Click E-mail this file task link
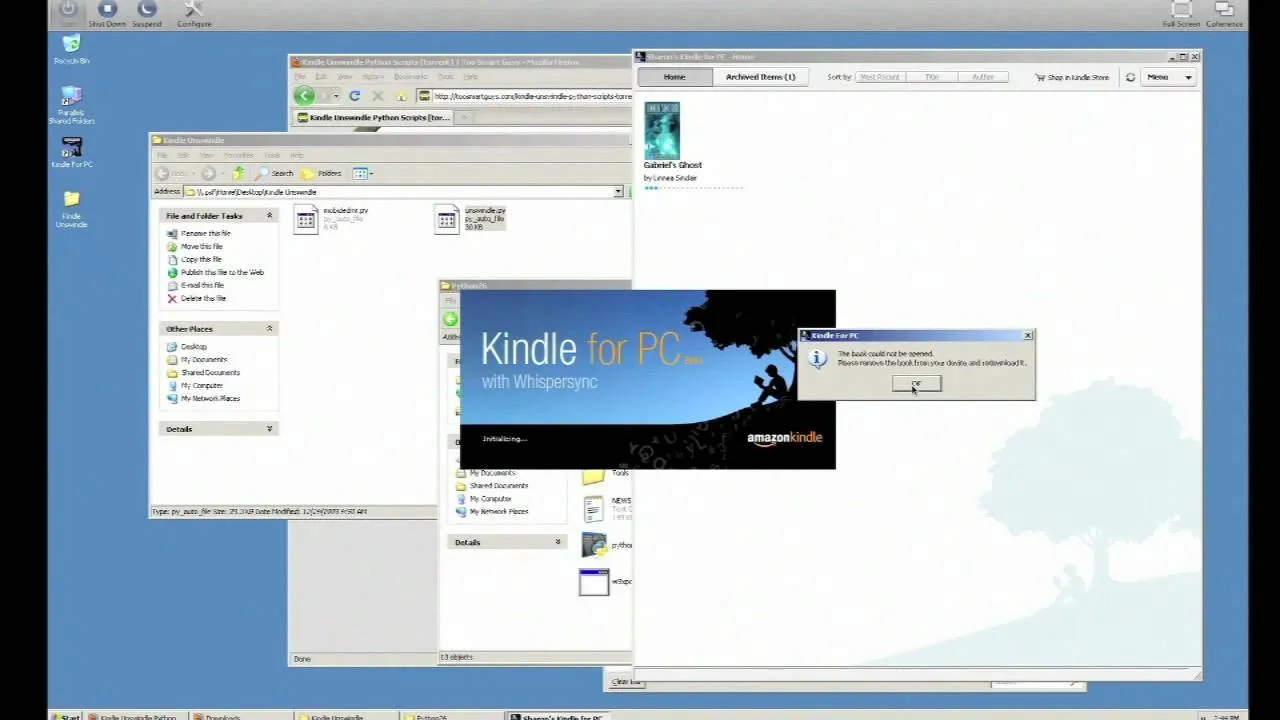This screenshot has width=1280, height=720. (202, 285)
